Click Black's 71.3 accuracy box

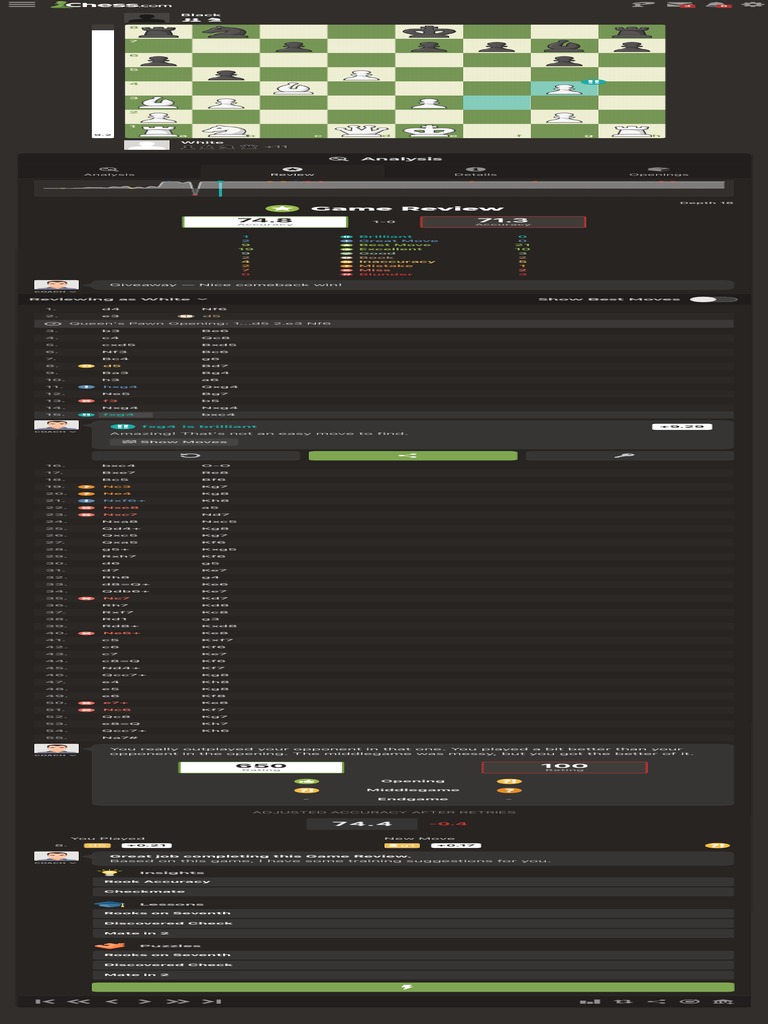[502, 222]
